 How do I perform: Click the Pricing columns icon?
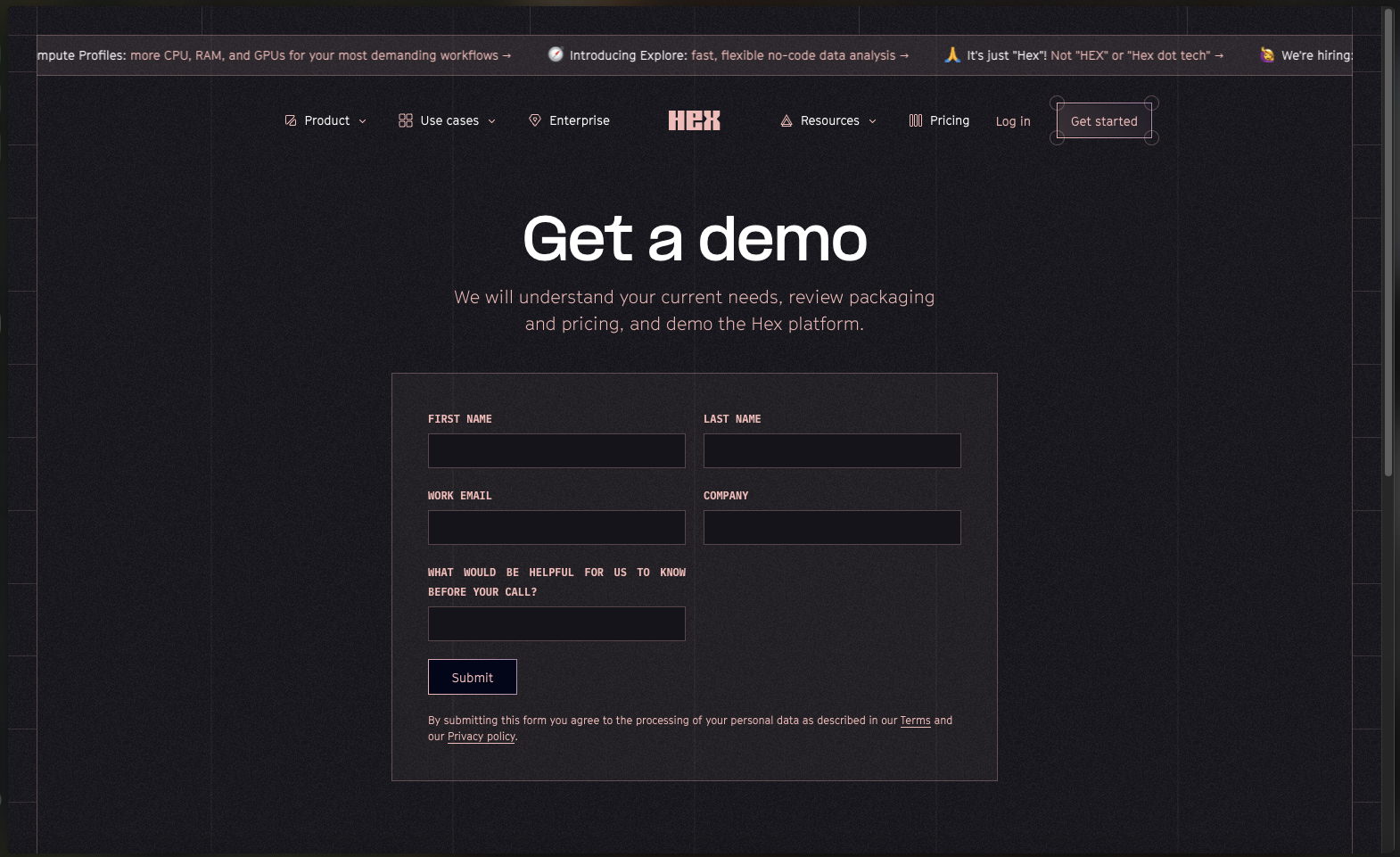(x=916, y=120)
